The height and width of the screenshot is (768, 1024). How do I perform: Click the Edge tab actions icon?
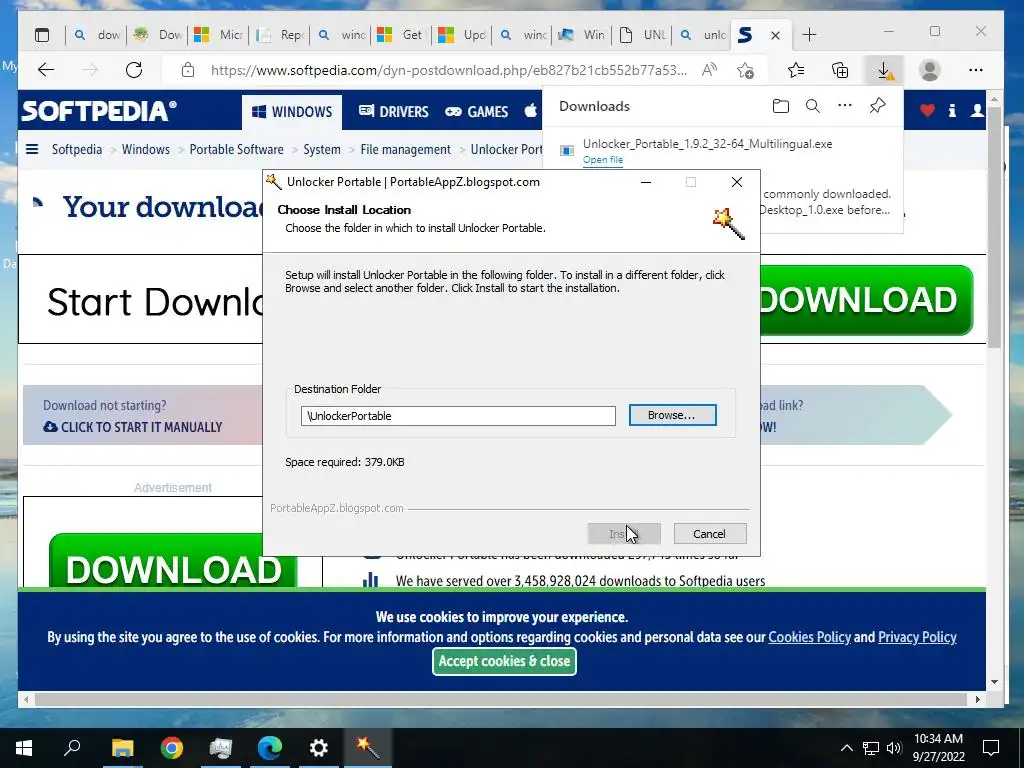[x=42, y=35]
